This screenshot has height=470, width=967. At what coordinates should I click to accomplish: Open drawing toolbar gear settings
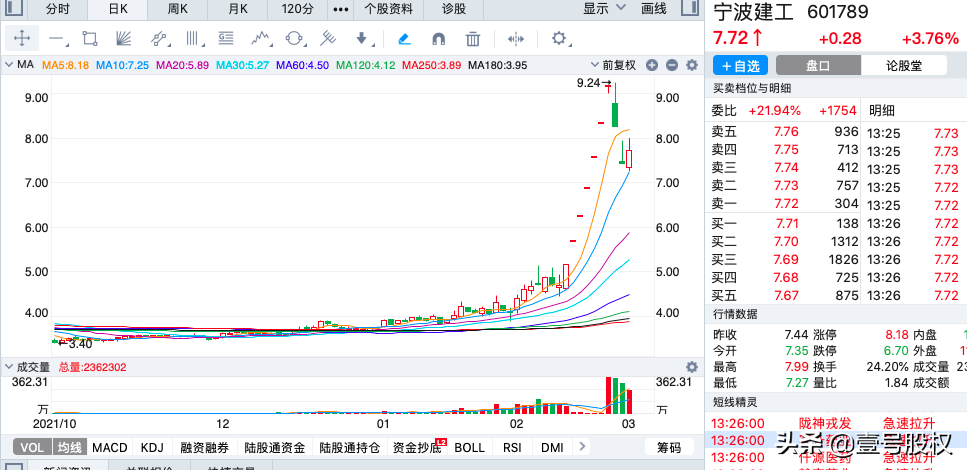(559, 39)
